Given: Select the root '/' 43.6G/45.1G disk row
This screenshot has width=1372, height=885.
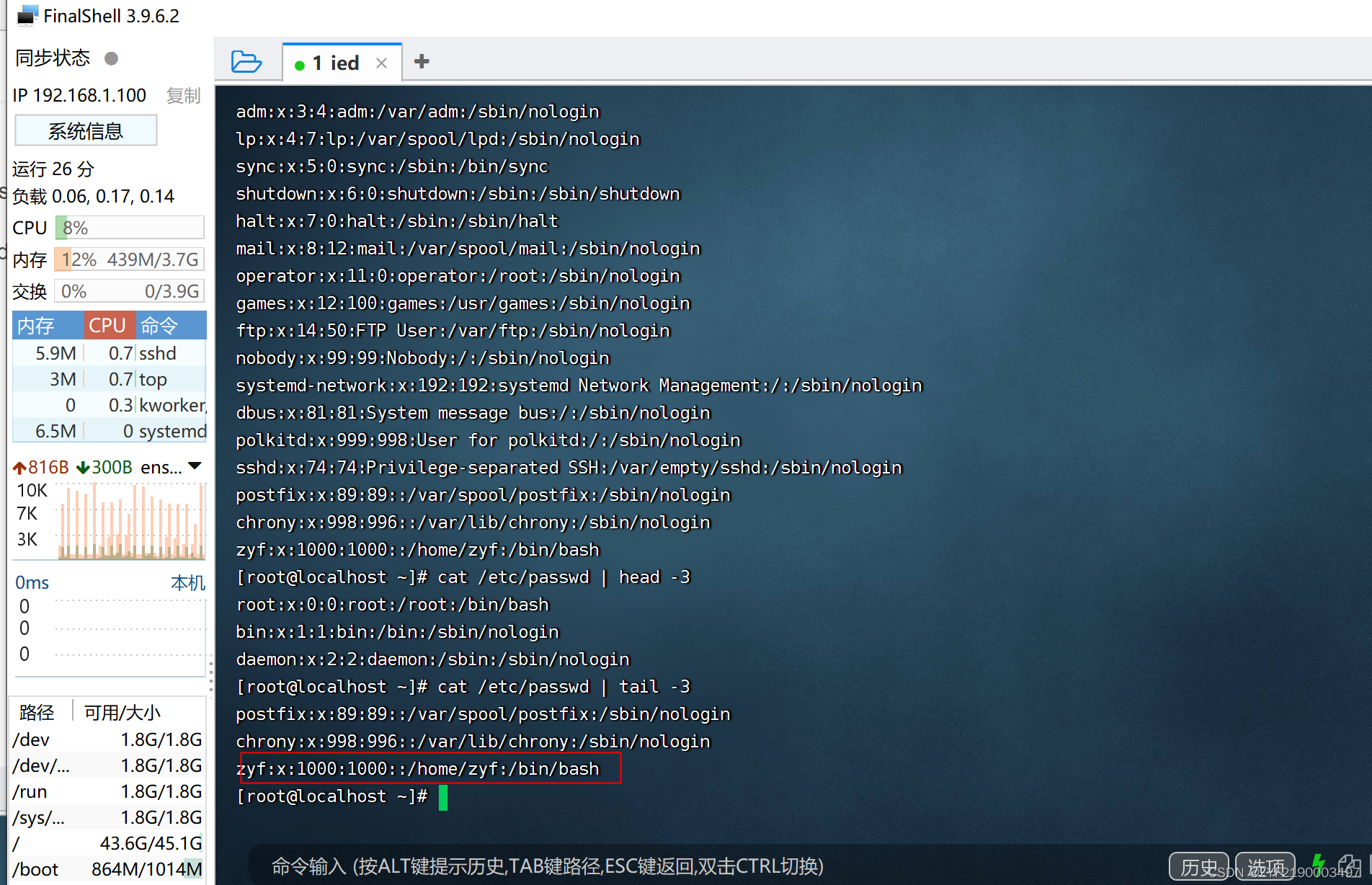Looking at the screenshot, I should click(107, 843).
